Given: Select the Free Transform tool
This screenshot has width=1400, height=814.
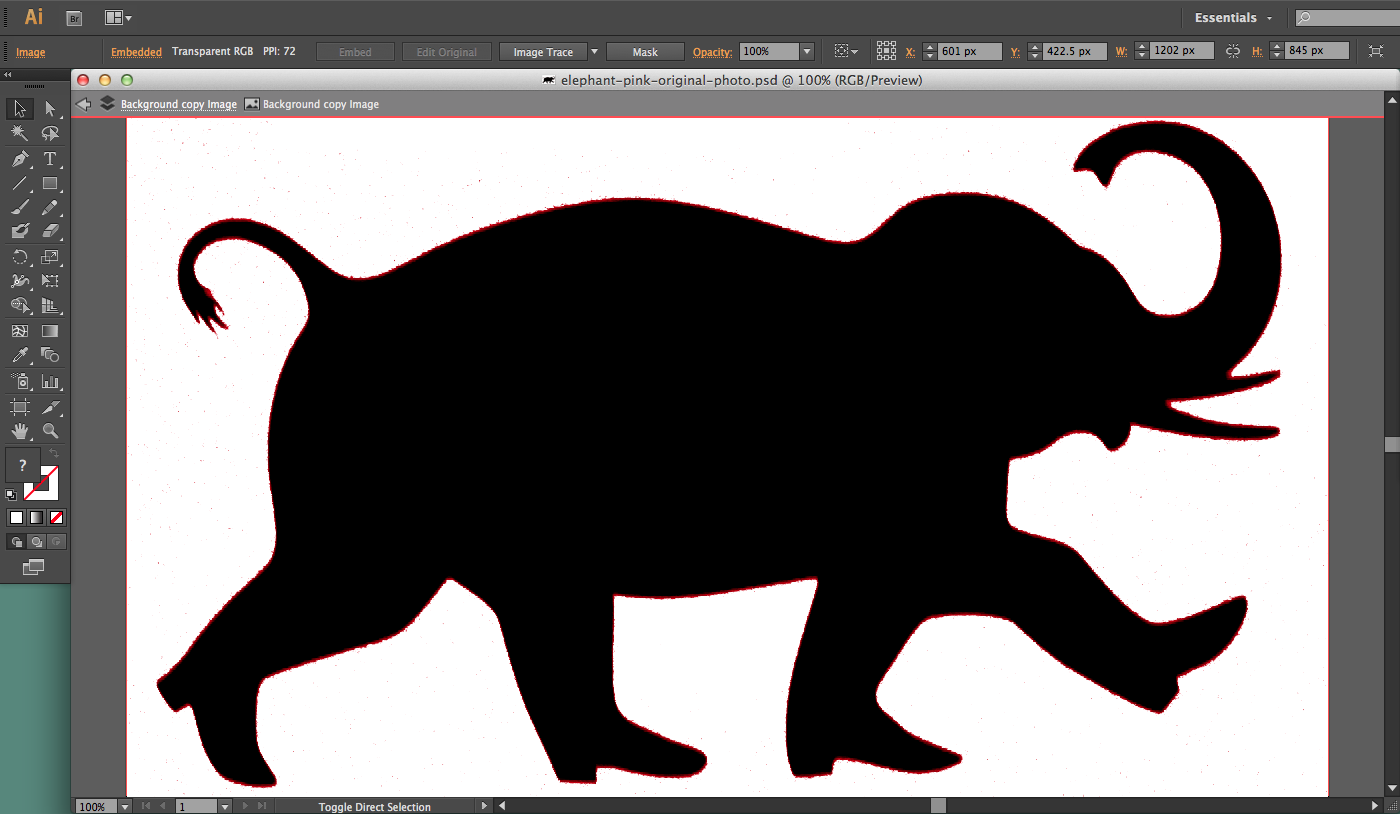Looking at the screenshot, I should [x=50, y=282].
